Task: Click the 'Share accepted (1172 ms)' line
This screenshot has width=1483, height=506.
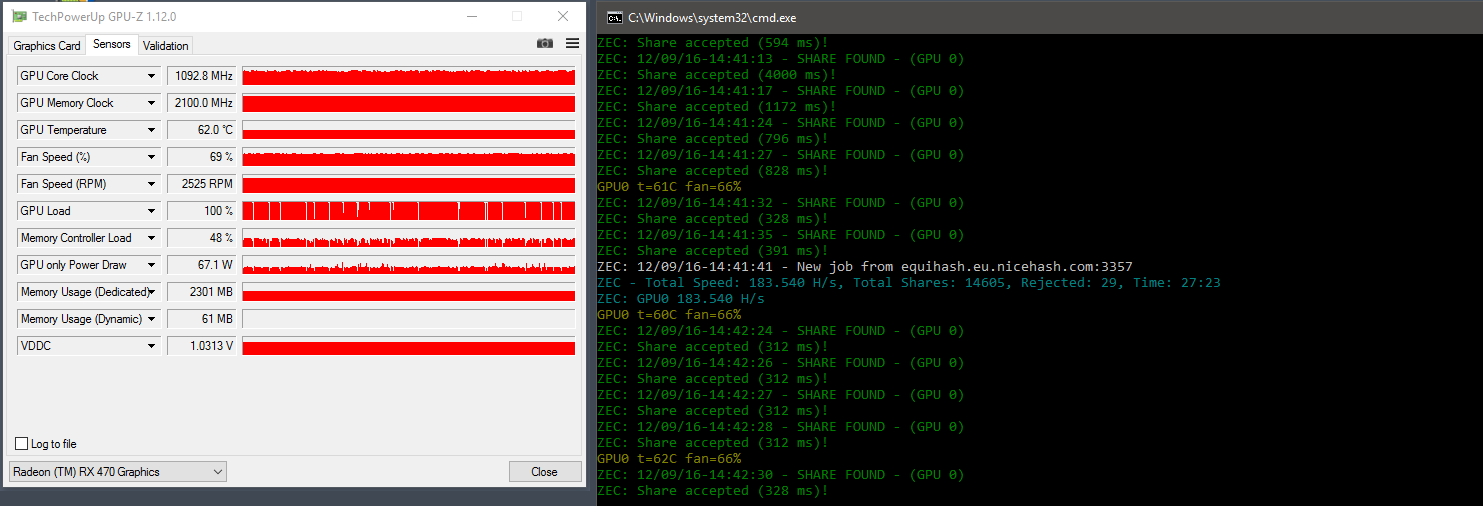Action: [717, 107]
